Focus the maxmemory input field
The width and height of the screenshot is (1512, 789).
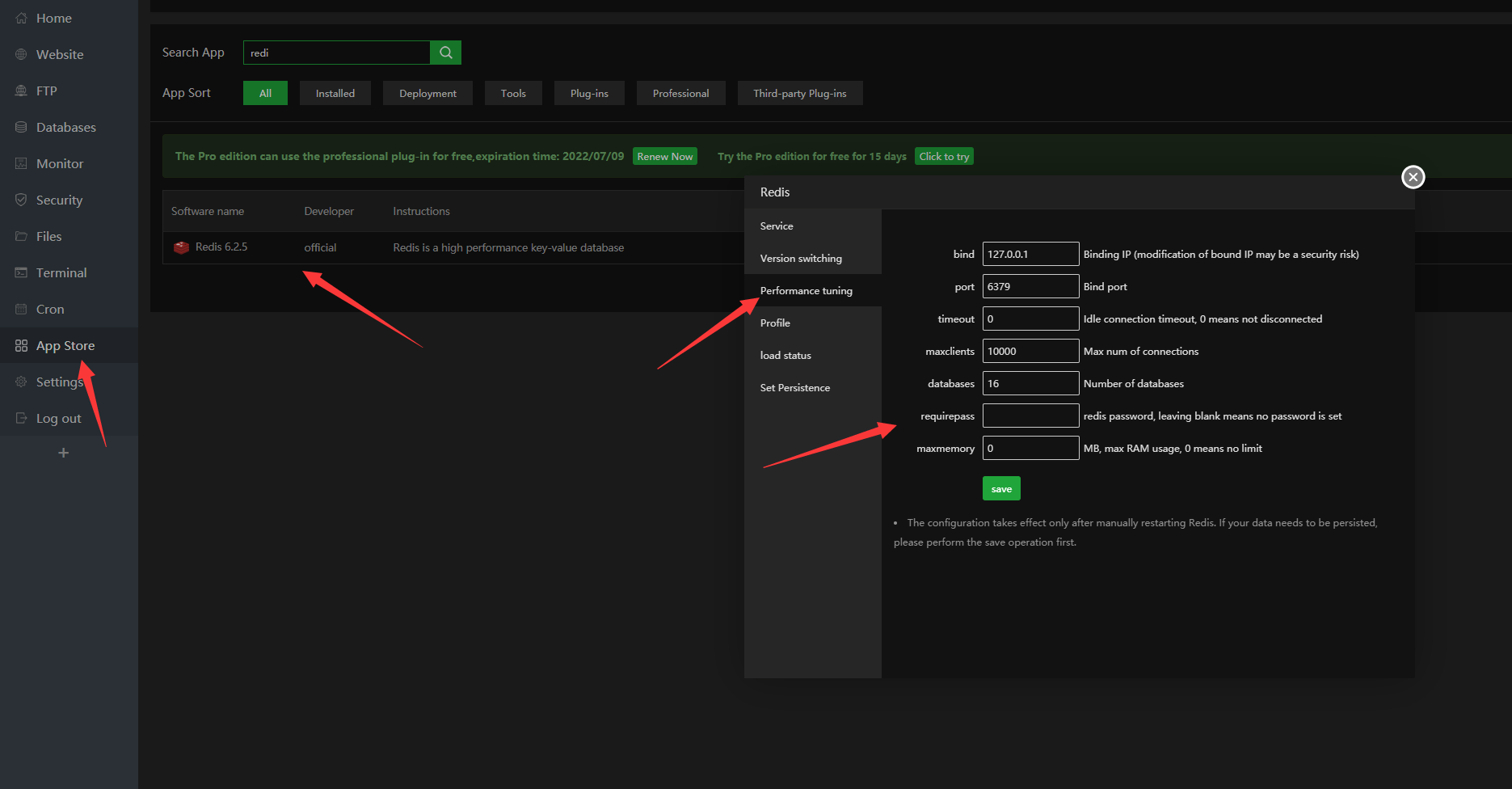(x=1030, y=448)
